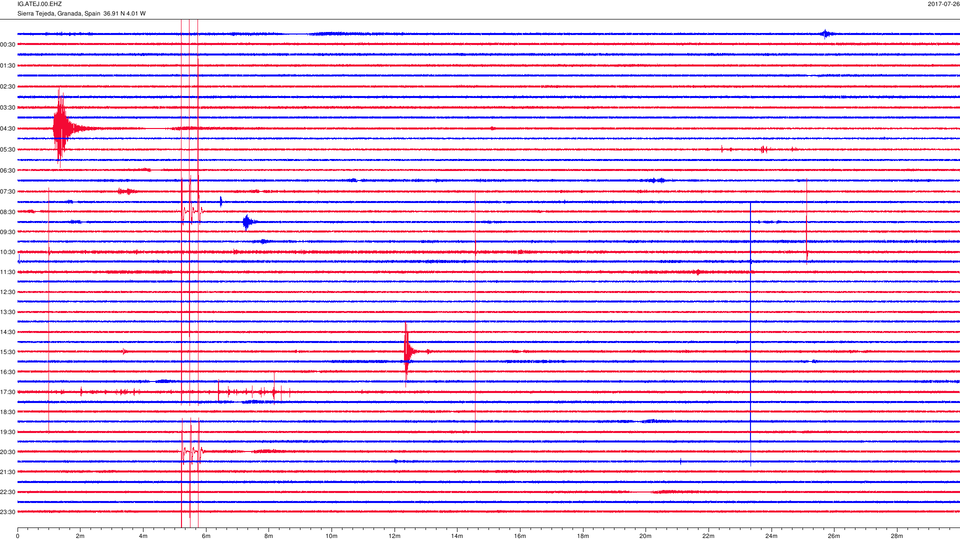Click the 22m tick on the minute axis
The width and height of the screenshot is (960, 540).
[708, 536]
